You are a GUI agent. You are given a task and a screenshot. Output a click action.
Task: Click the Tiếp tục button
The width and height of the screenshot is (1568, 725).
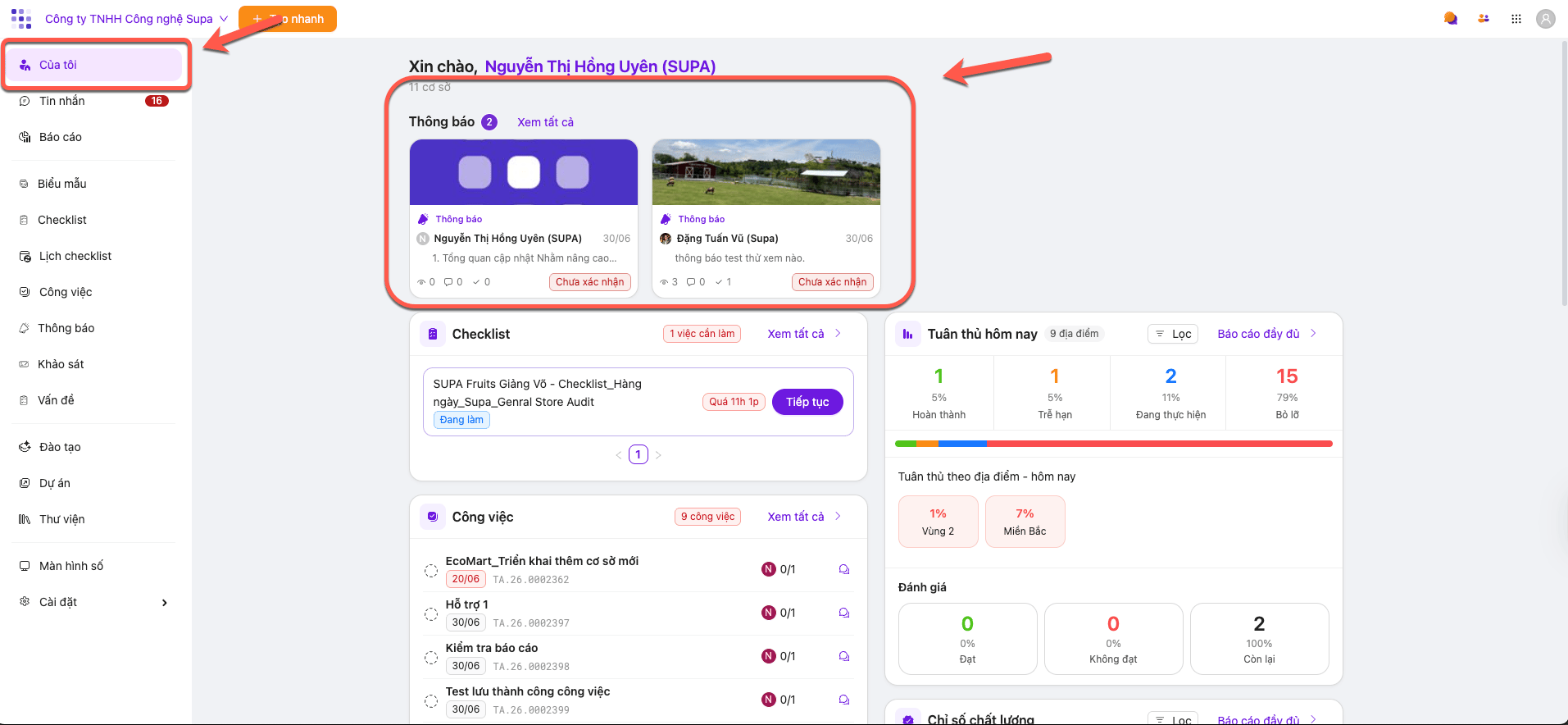point(807,402)
